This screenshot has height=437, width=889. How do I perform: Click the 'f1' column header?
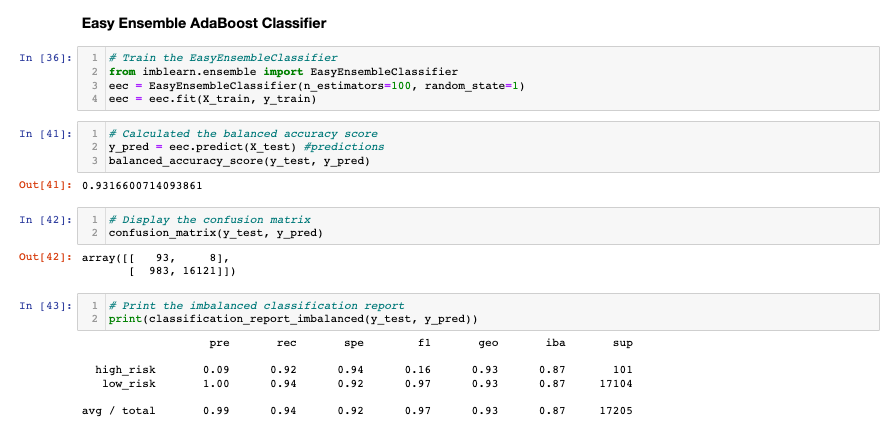coord(424,343)
